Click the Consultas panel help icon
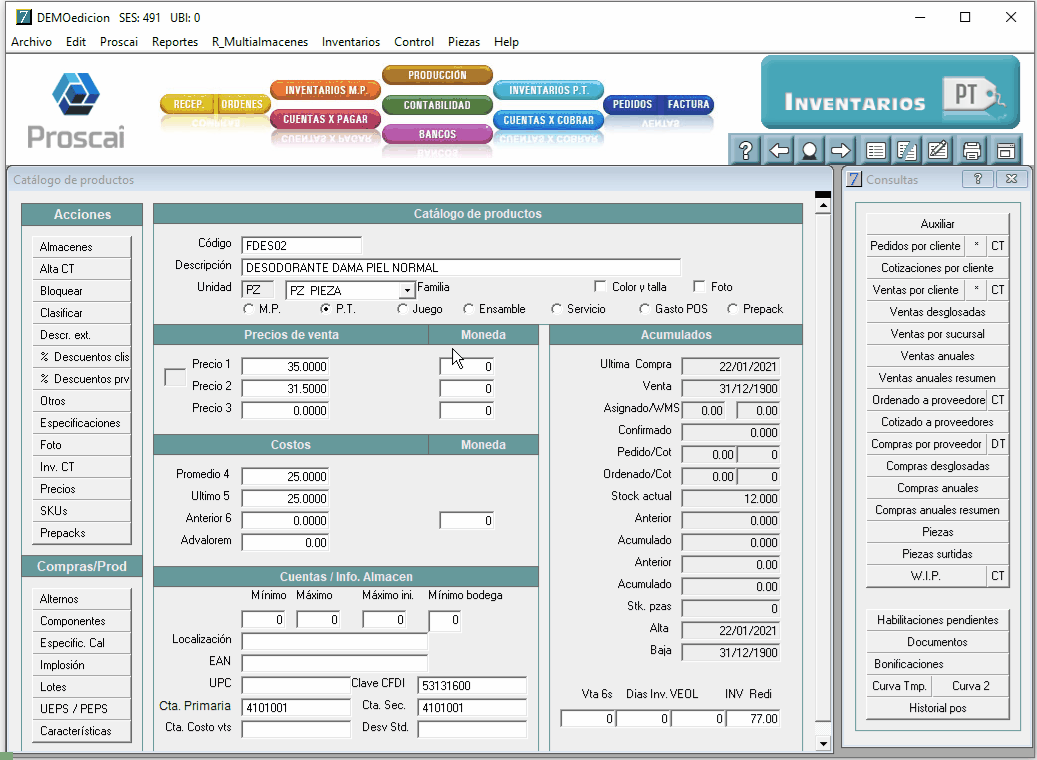This screenshot has width=1037, height=760. pos(978,179)
